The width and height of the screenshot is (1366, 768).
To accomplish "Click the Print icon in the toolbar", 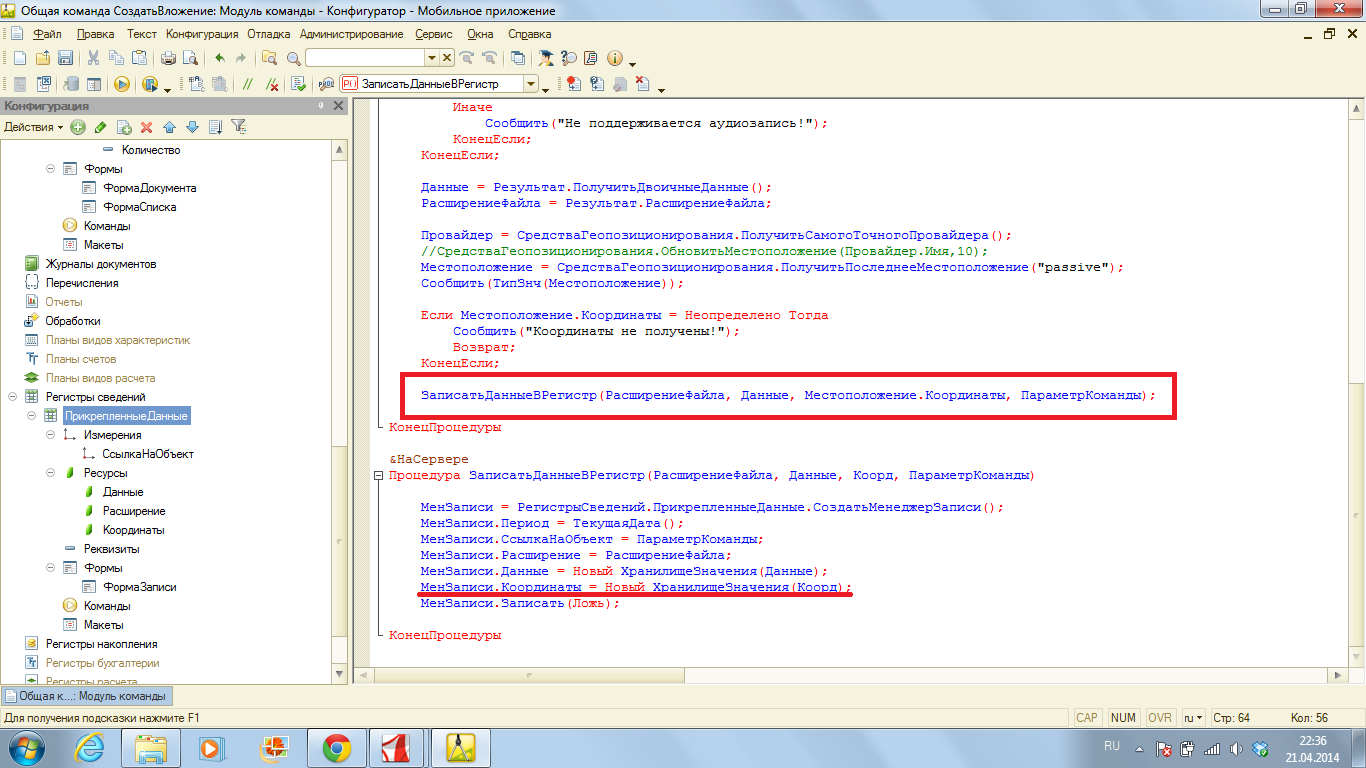I will click(169, 58).
